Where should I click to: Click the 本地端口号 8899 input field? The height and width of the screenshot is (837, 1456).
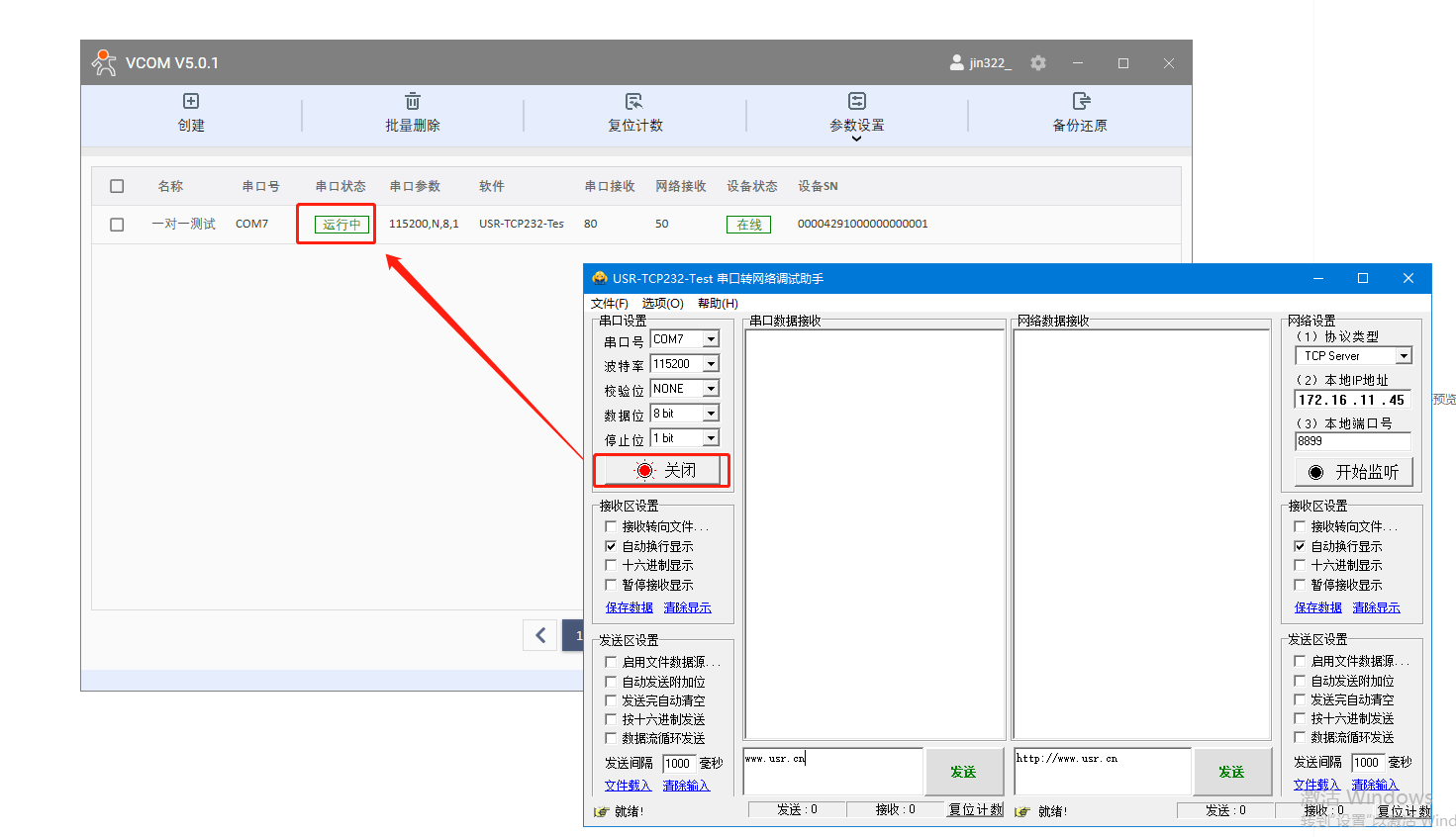[1351, 441]
